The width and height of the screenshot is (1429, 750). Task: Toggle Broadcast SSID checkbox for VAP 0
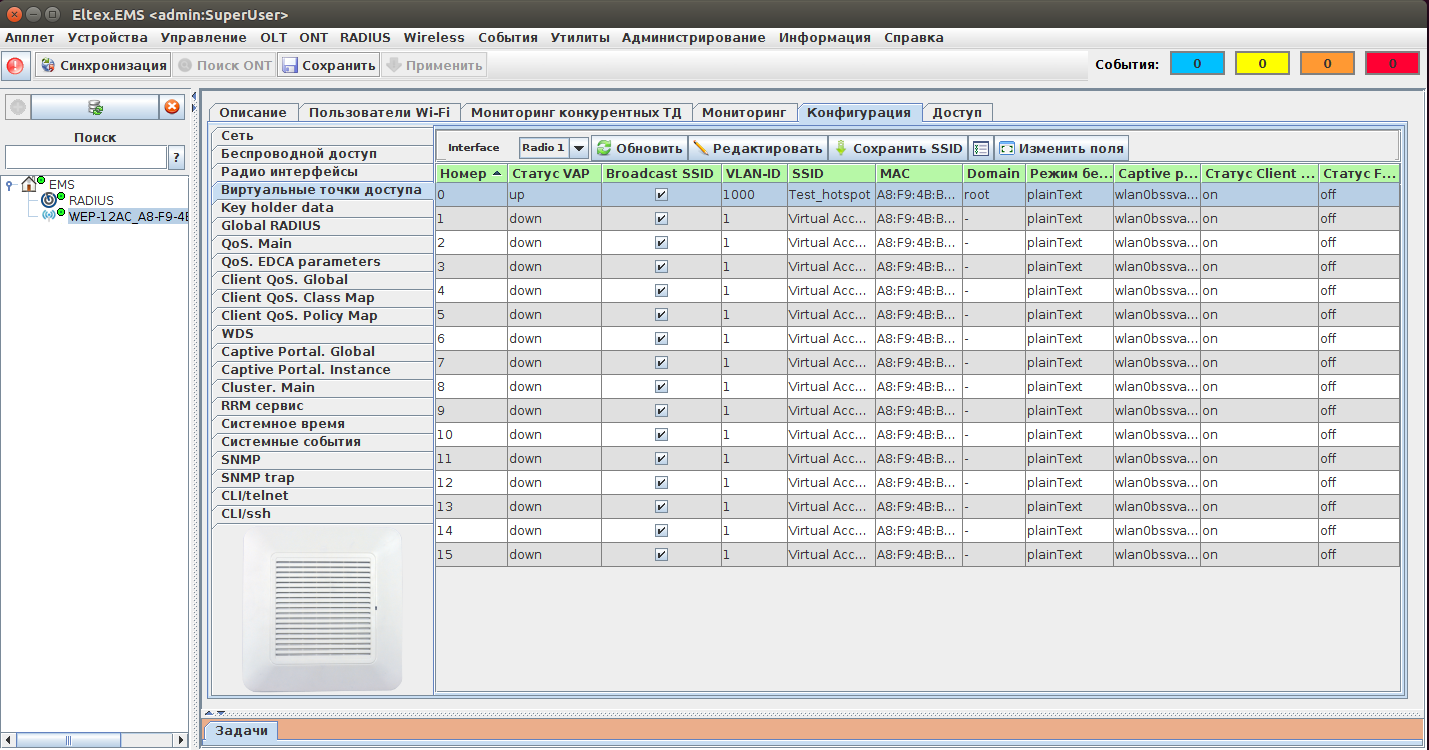pos(661,195)
